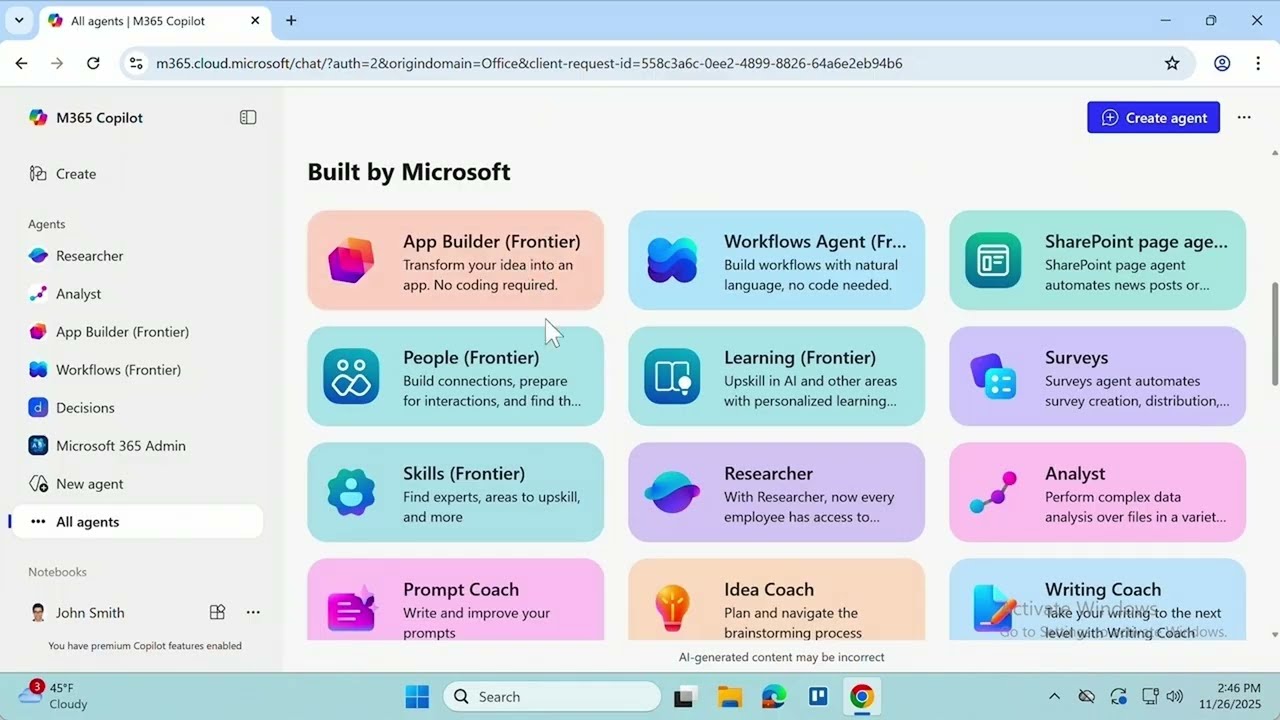Screen dimensions: 1280x720
Task: Click the SharePoint page agent card icon
Action: pos(993,260)
